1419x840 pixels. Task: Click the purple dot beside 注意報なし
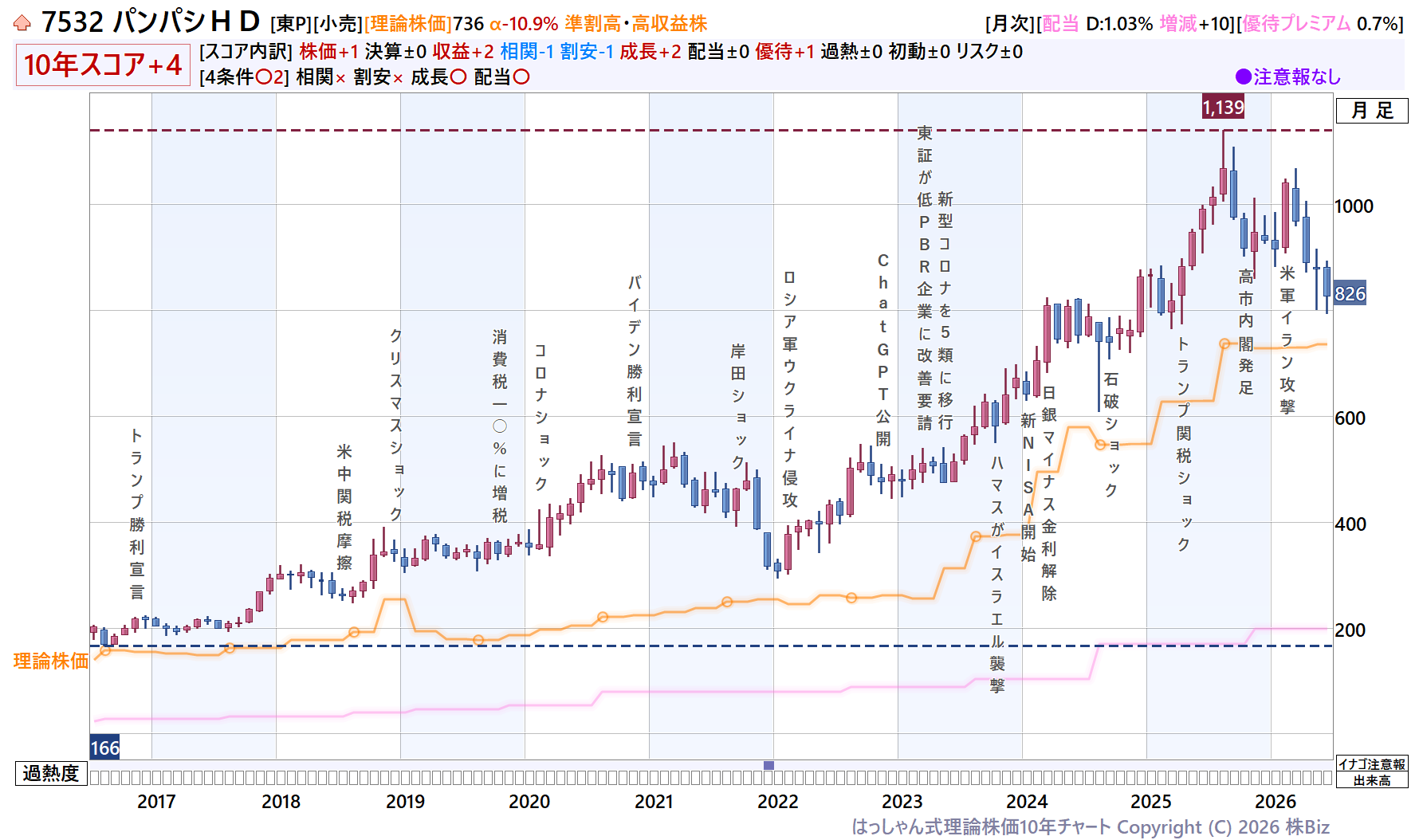(1243, 77)
